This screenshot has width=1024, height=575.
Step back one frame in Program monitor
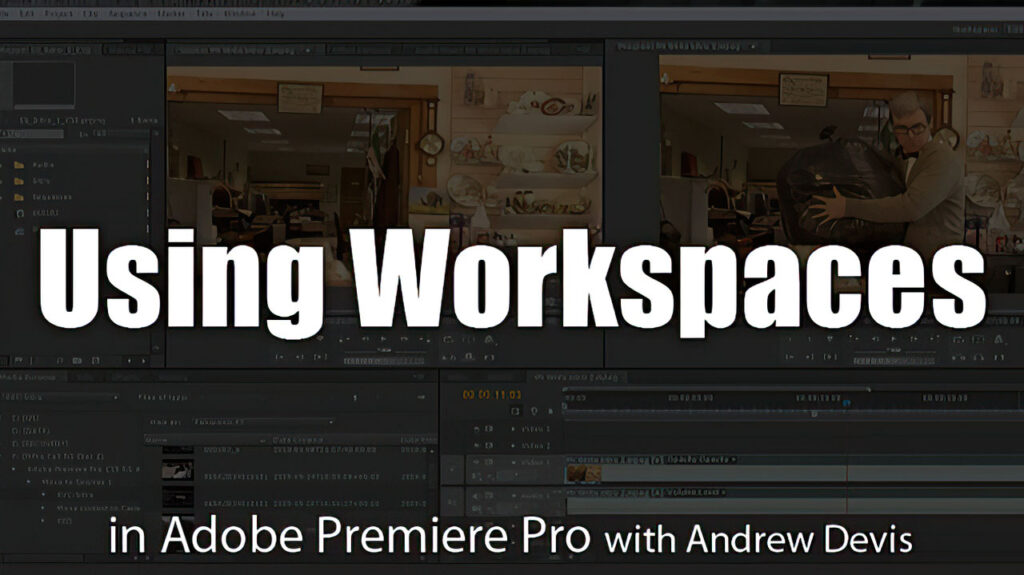pyautogui.click(x=875, y=339)
